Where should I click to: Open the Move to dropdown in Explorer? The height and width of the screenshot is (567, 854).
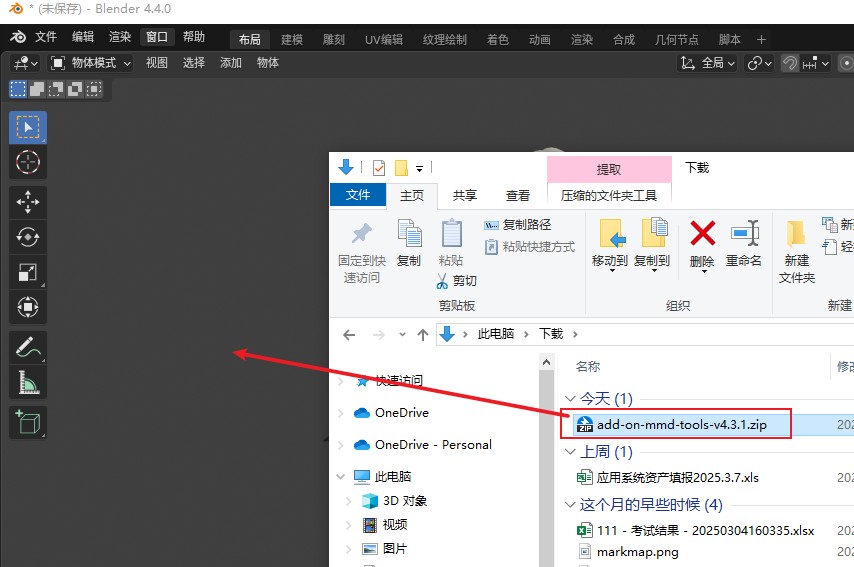[610, 245]
